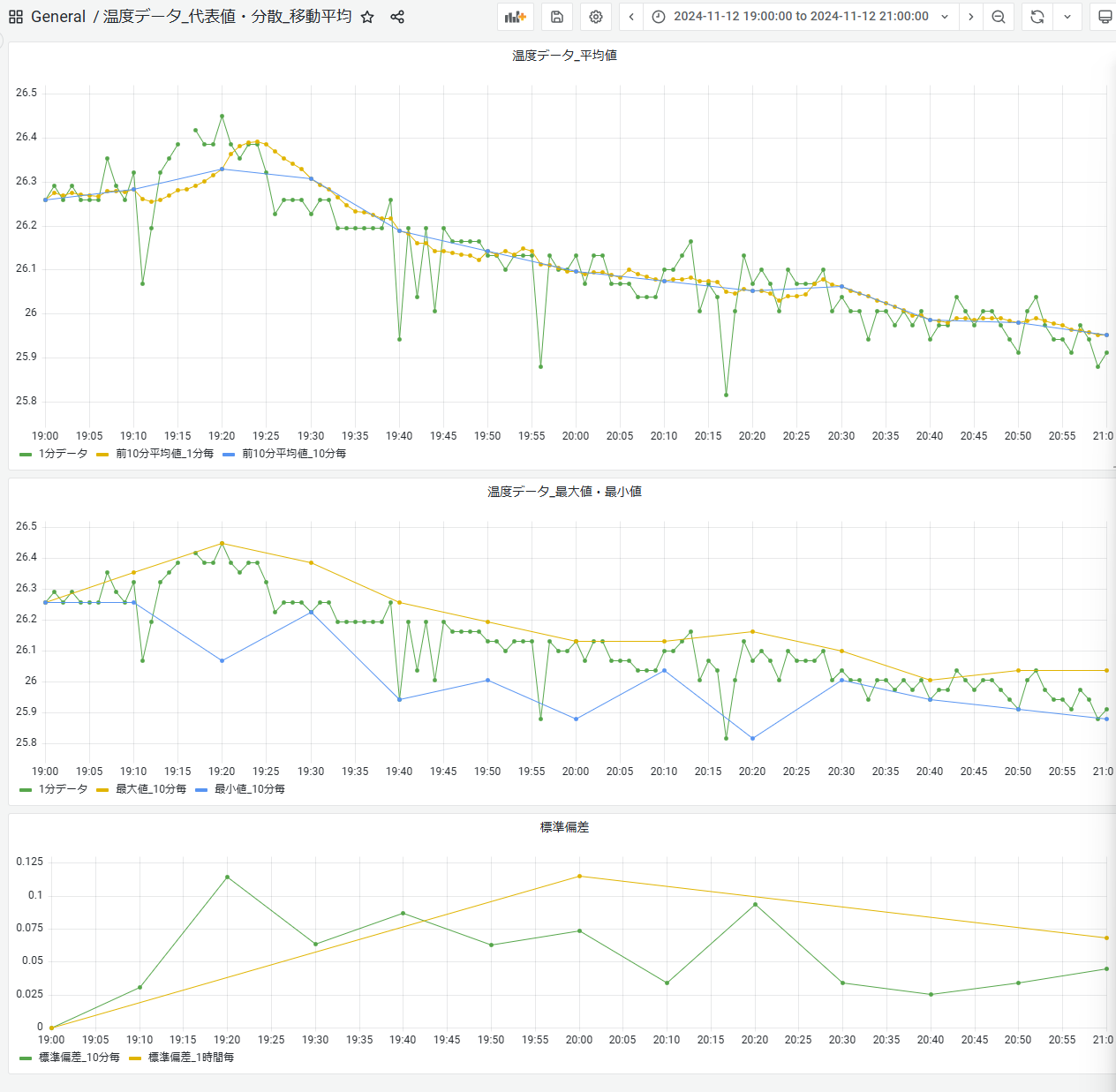Expand the refresh interval dropdown
1116x1092 pixels.
[x=1067, y=17]
